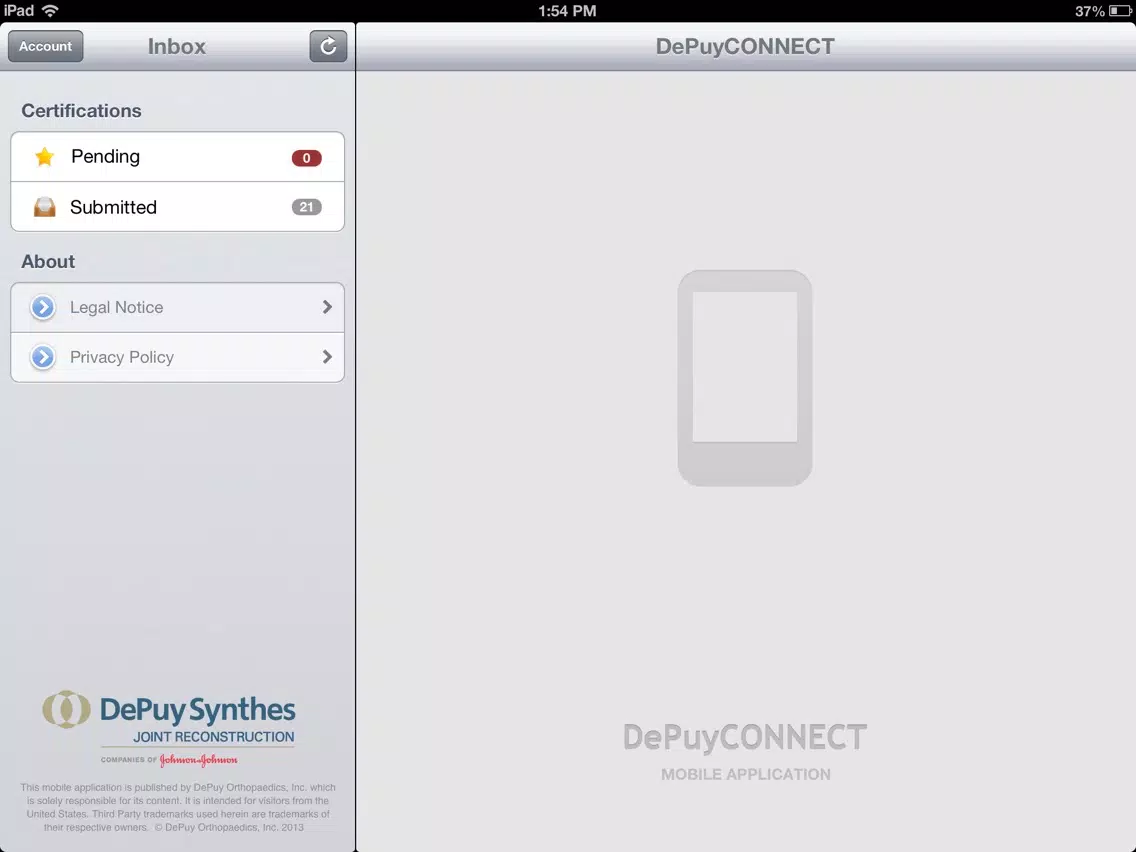Click the About section heading
The height and width of the screenshot is (852, 1136).
[x=48, y=262]
